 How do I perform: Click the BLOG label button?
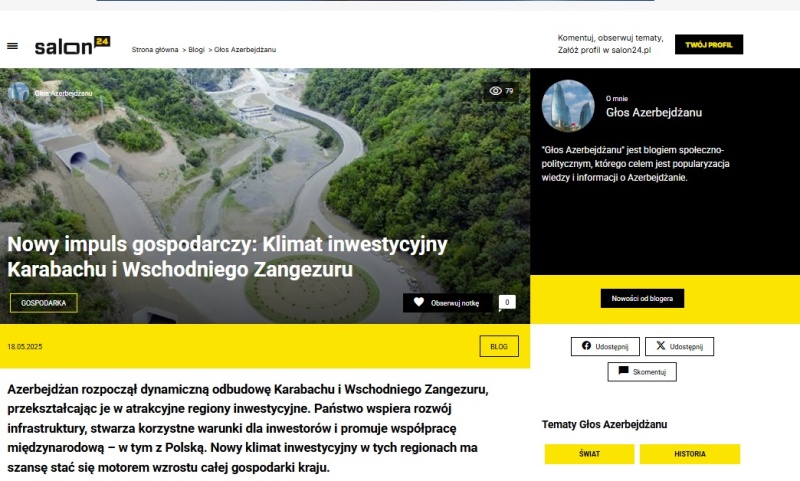tap(499, 346)
